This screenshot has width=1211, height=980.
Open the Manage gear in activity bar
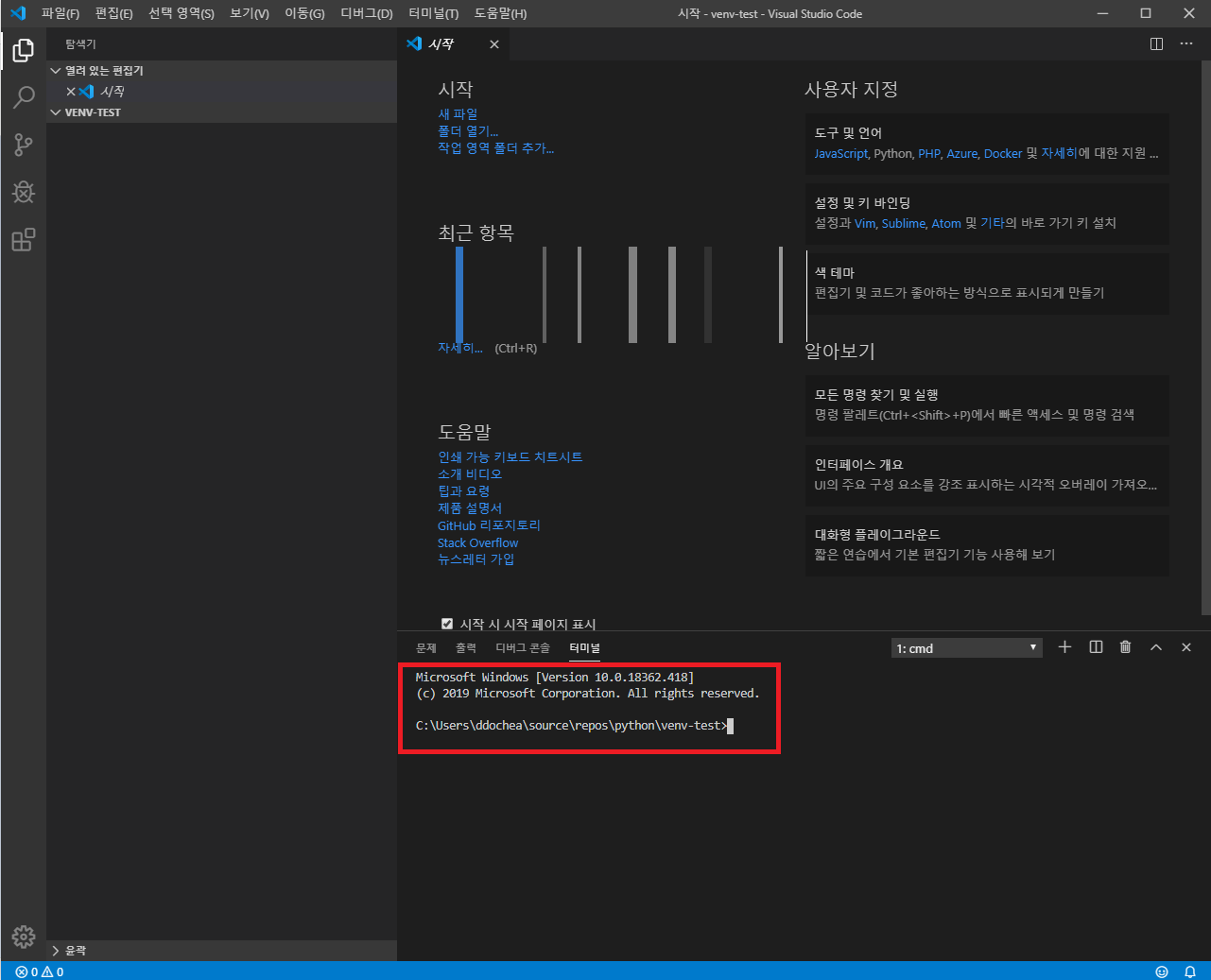[24, 936]
